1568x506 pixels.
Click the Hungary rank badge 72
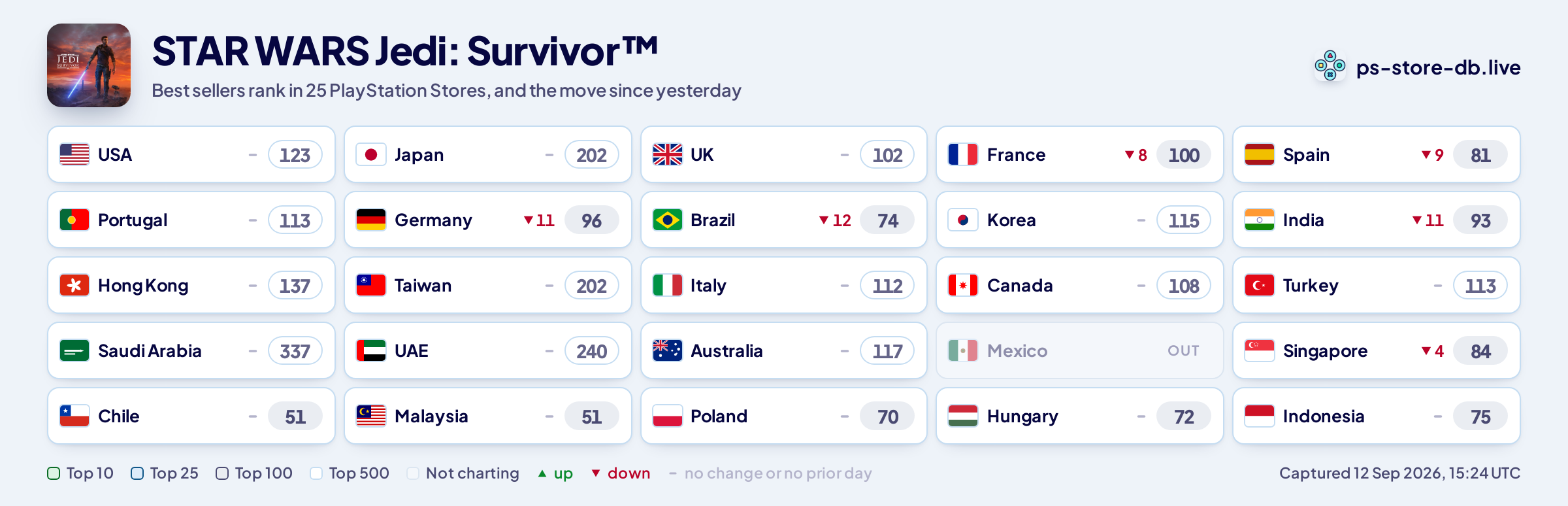[x=1184, y=416]
